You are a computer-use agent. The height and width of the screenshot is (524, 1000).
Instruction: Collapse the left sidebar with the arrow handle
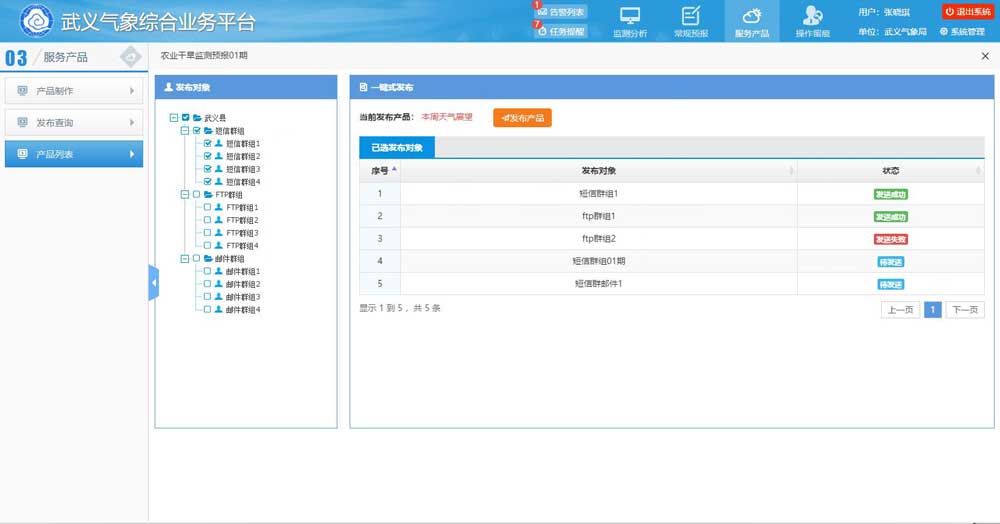coord(153,283)
